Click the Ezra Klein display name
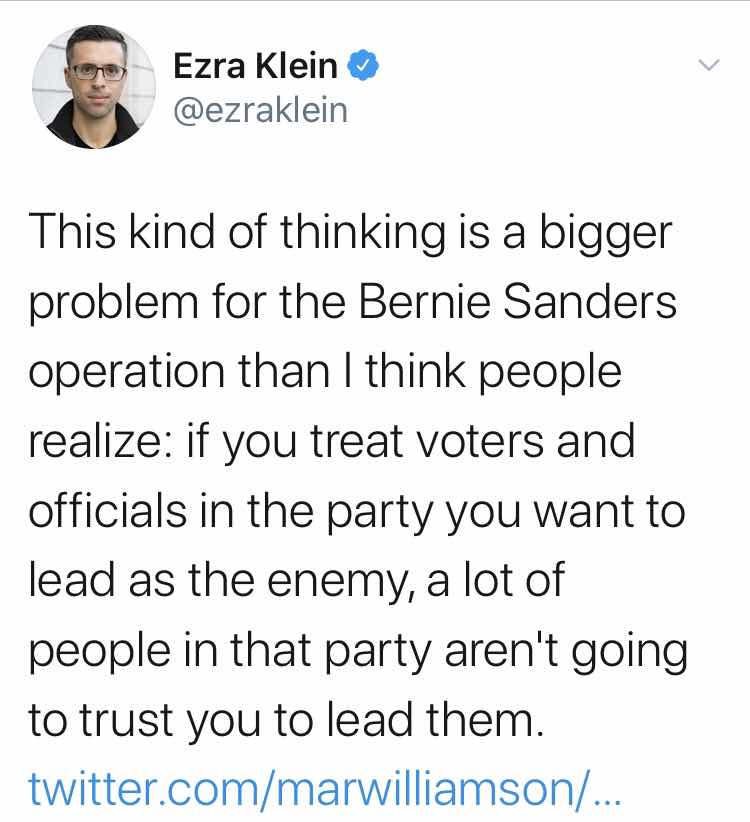The image size is (750, 822). click(255, 66)
